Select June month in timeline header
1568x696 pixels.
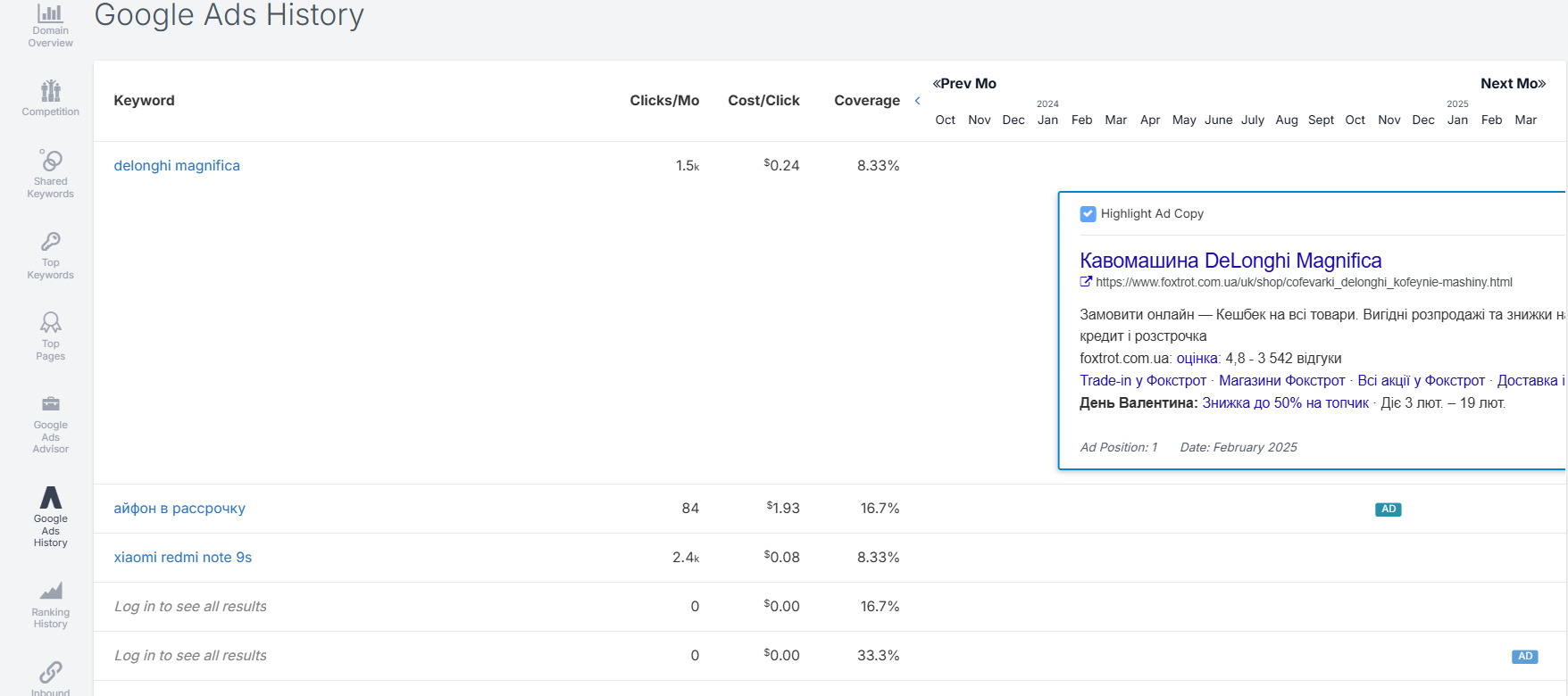[x=1219, y=120]
